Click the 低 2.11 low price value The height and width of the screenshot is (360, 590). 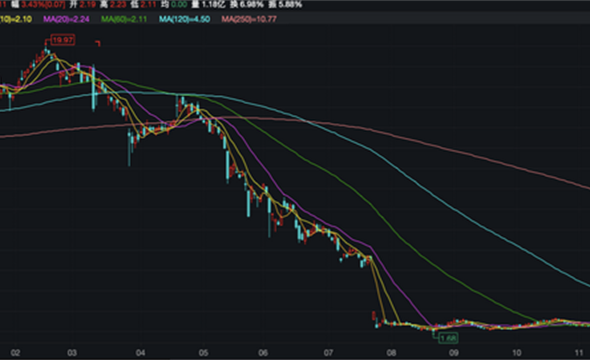[143, 5]
